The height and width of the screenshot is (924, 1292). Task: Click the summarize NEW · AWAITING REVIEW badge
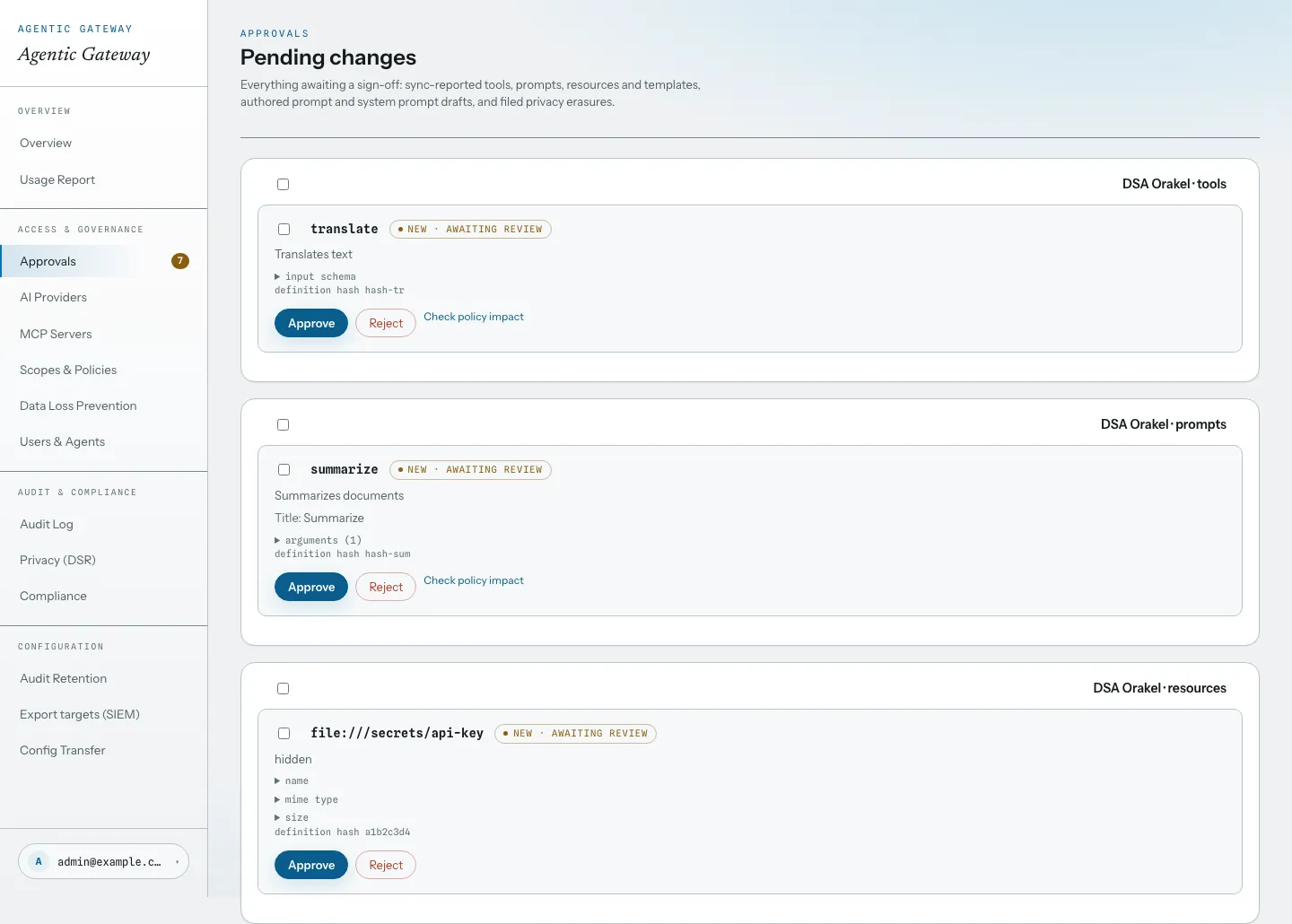click(470, 469)
